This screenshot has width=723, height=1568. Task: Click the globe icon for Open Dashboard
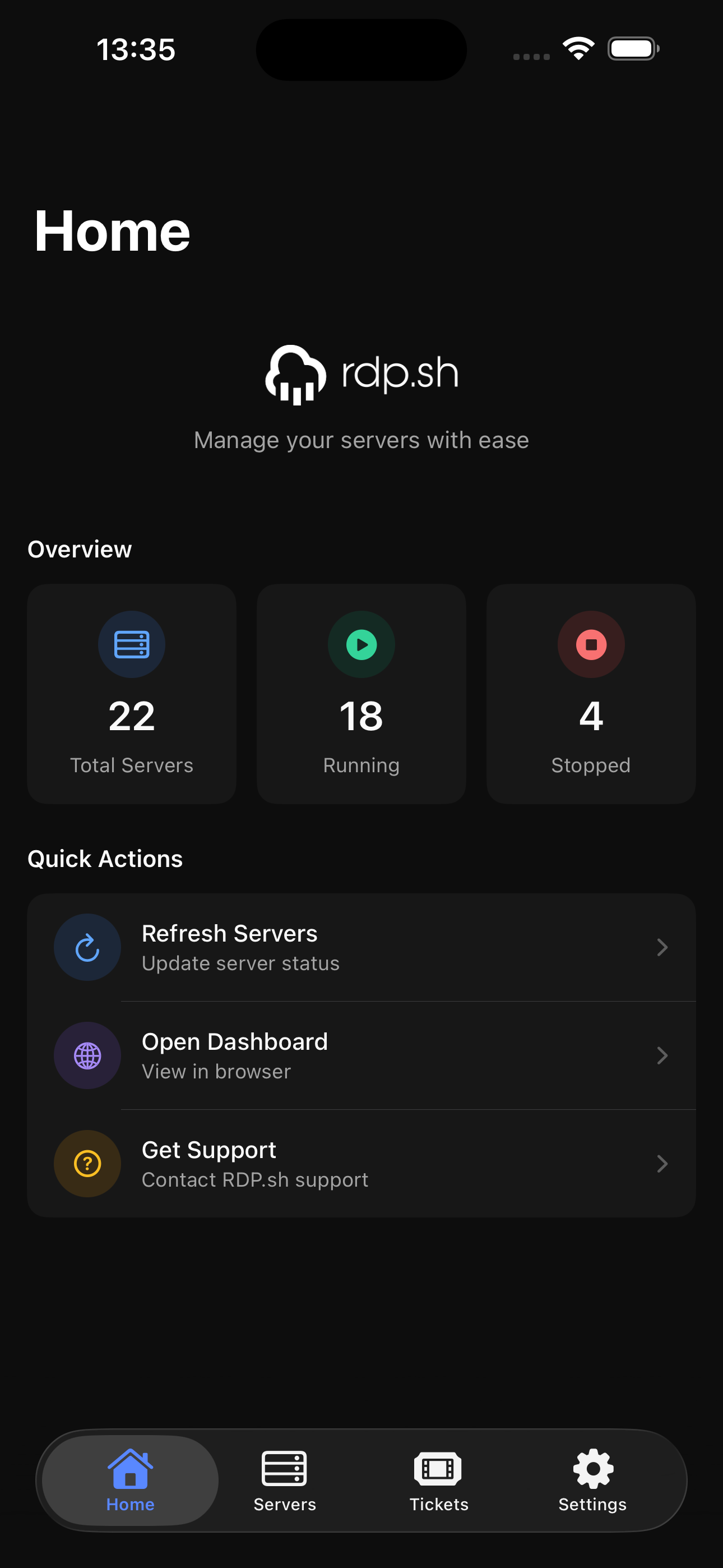87,1055
